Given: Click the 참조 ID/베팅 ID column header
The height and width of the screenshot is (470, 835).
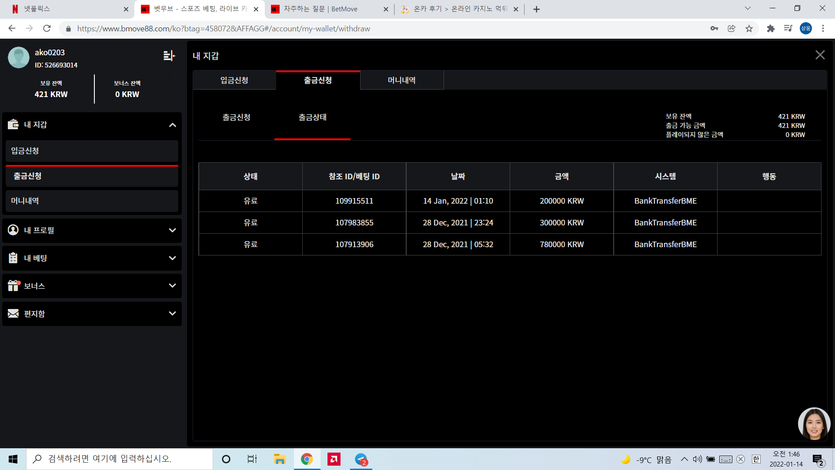Looking at the screenshot, I should point(354,177).
